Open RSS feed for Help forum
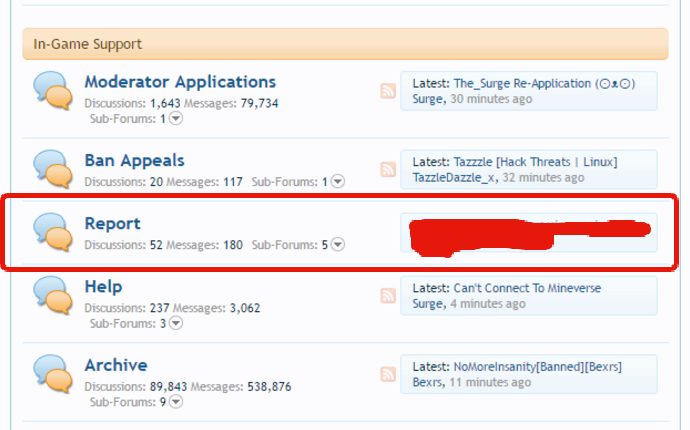Screen dimensions: 690x430 tap(388, 296)
